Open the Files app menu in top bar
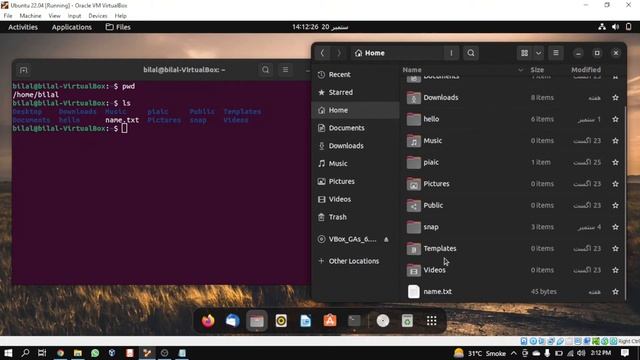 [x=118, y=27]
